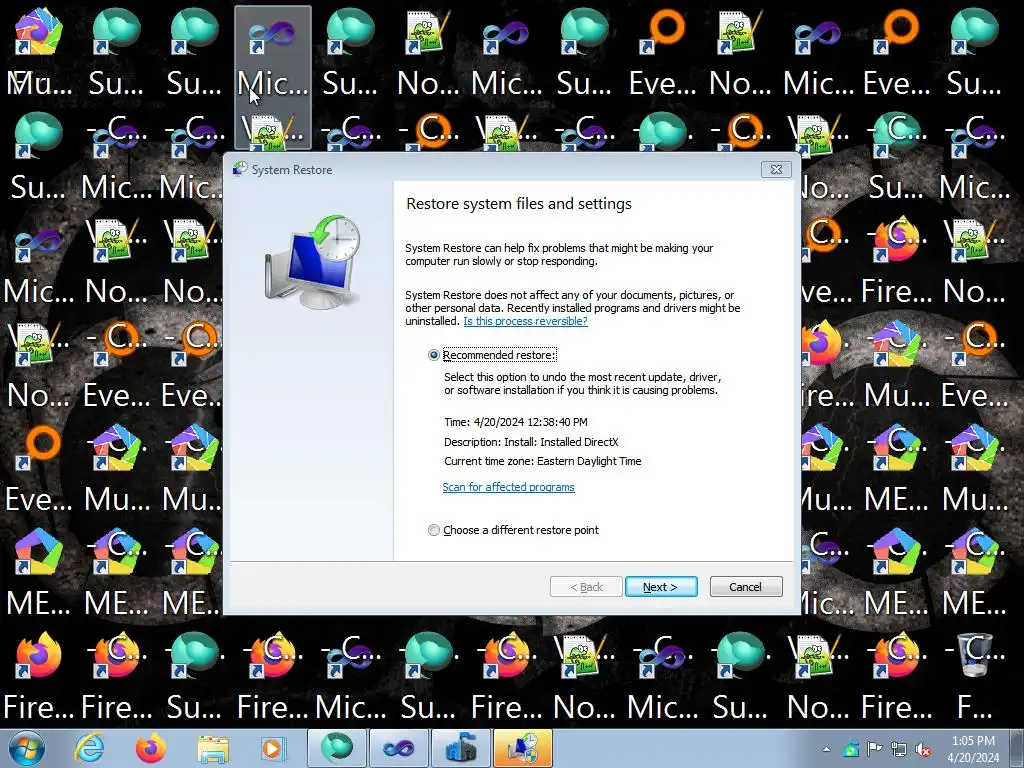Switch to System Restore taskbar button
The height and width of the screenshot is (768, 1024).
[522, 748]
